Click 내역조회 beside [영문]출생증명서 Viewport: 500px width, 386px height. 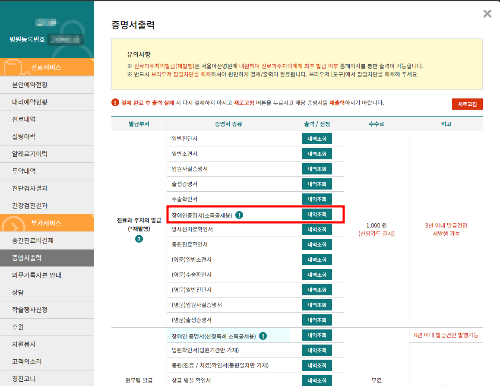tap(317, 320)
